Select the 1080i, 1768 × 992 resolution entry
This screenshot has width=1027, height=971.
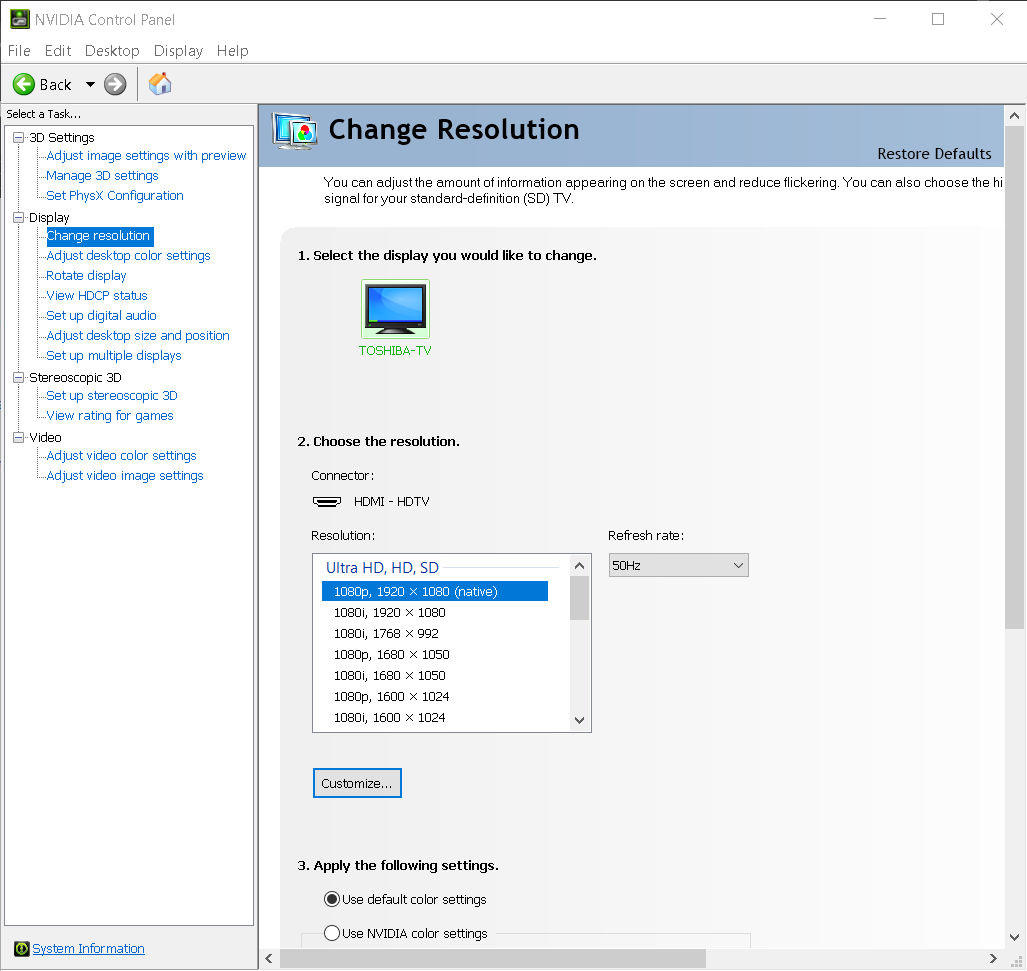(x=388, y=633)
